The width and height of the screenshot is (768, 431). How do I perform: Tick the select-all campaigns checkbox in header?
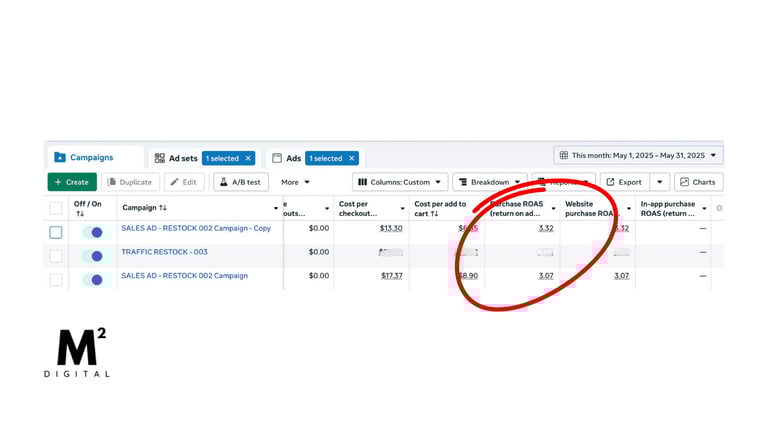(56, 208)
